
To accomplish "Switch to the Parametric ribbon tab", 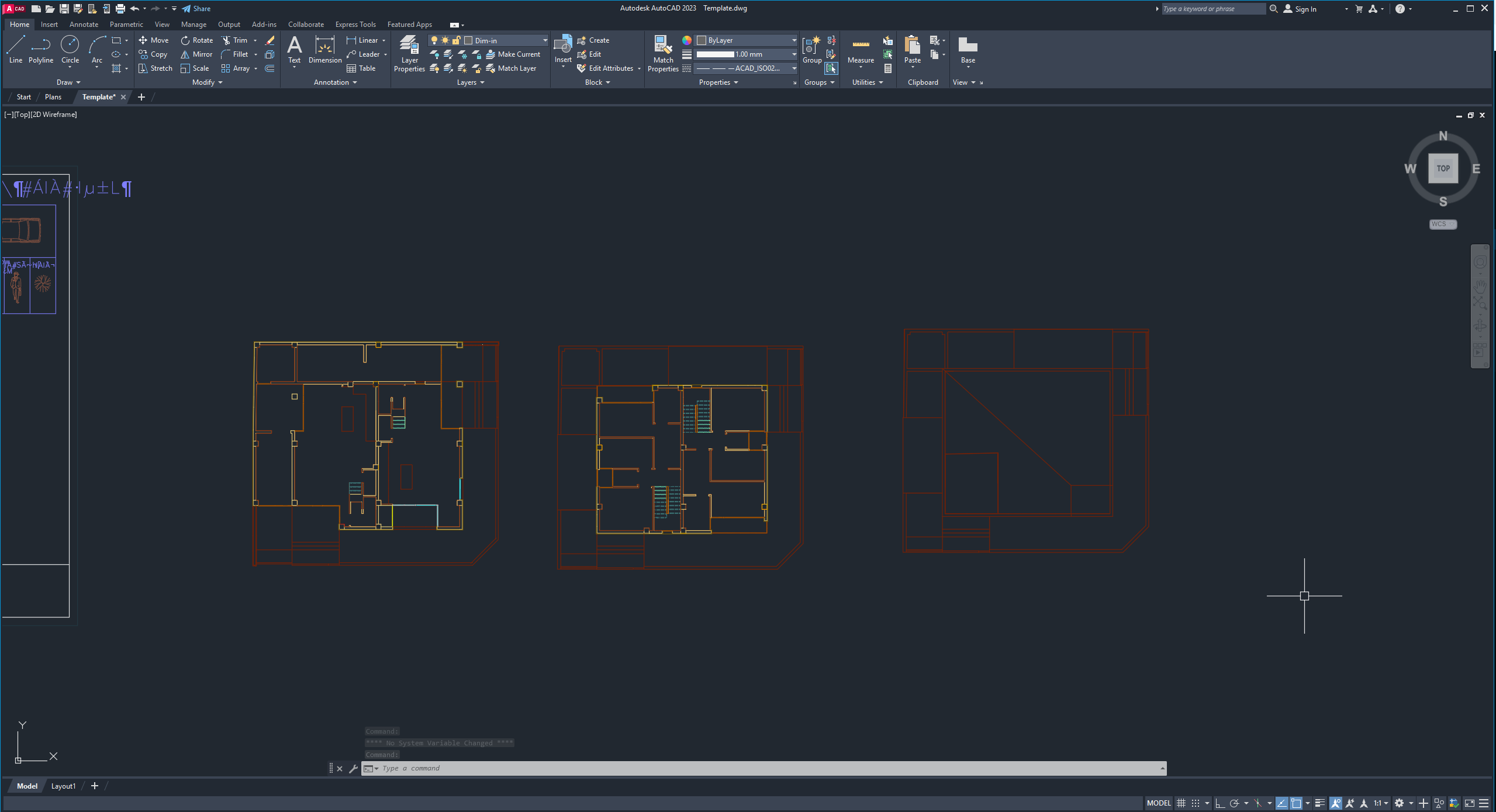I will click(x=126, y=25).
